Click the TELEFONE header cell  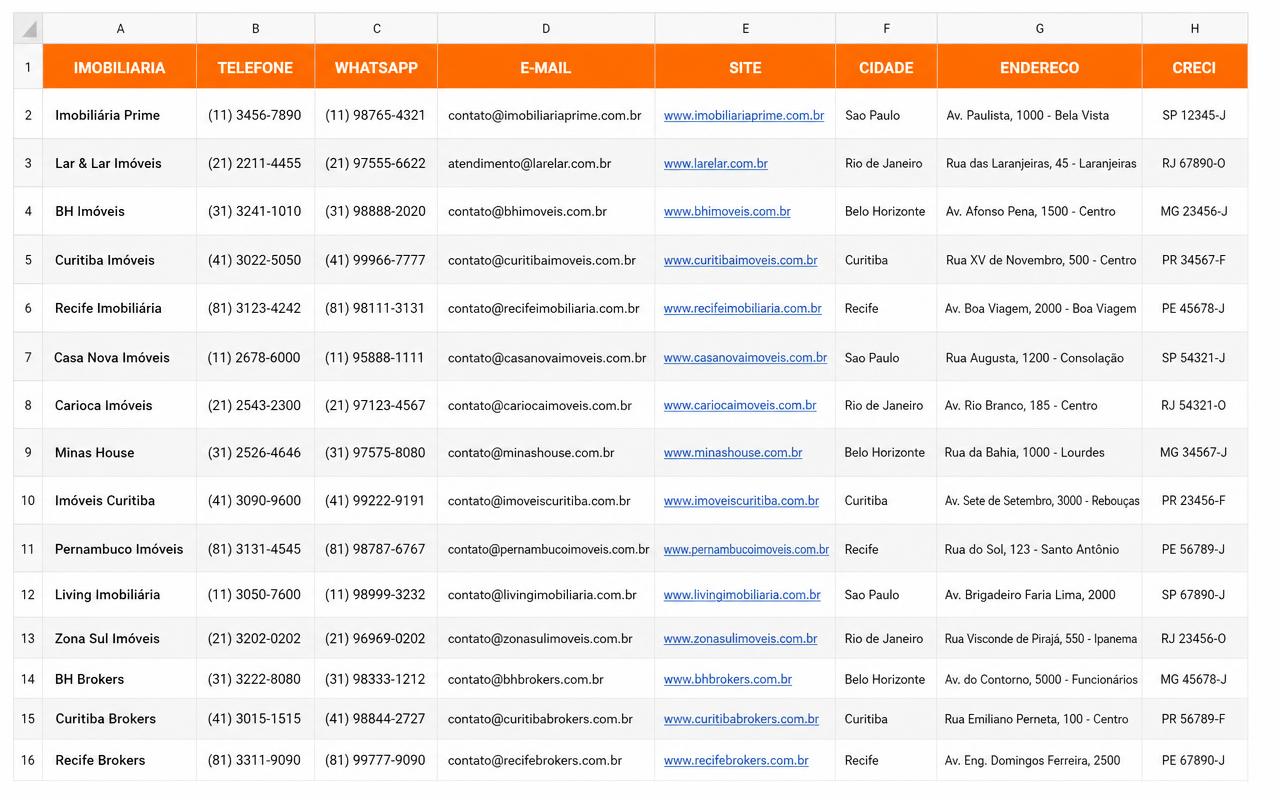[256, 67]
